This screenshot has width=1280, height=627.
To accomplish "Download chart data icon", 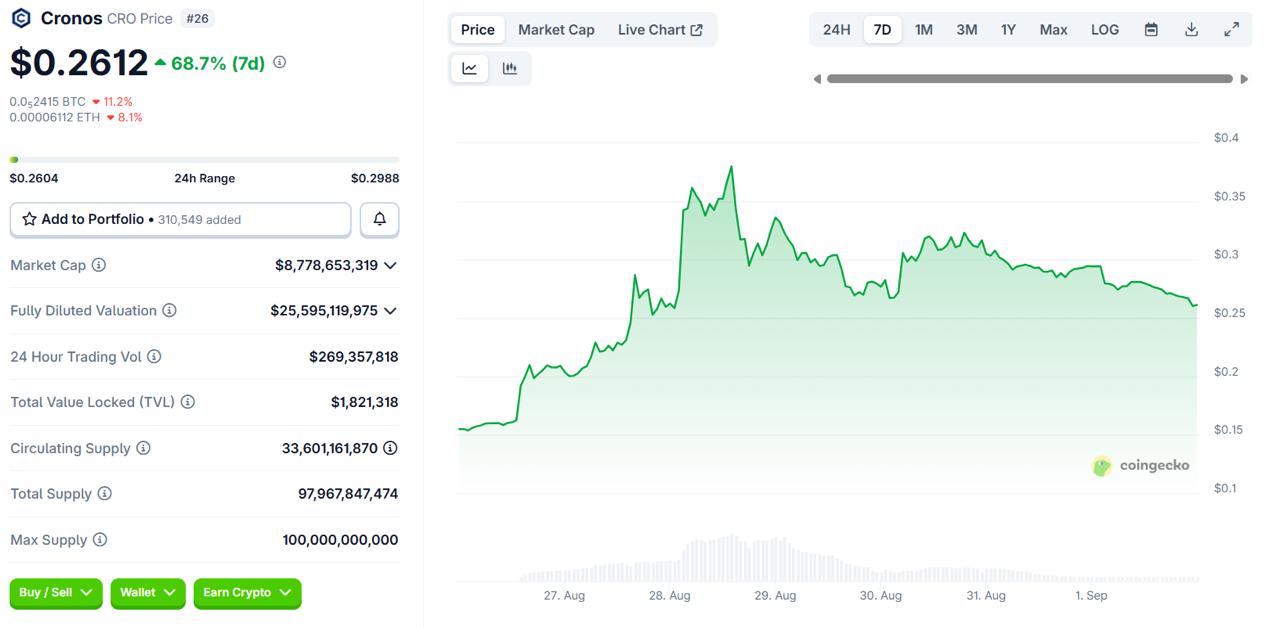I will 1191,30.
